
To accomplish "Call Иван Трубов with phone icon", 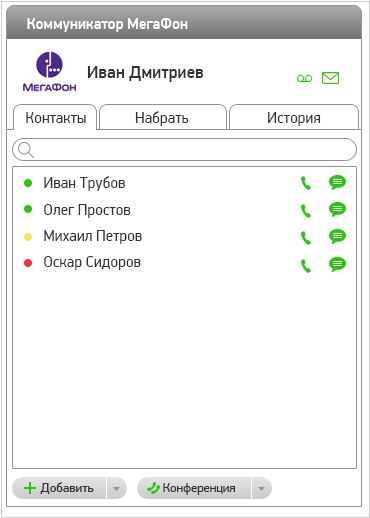I will click(x=306, y=183).
